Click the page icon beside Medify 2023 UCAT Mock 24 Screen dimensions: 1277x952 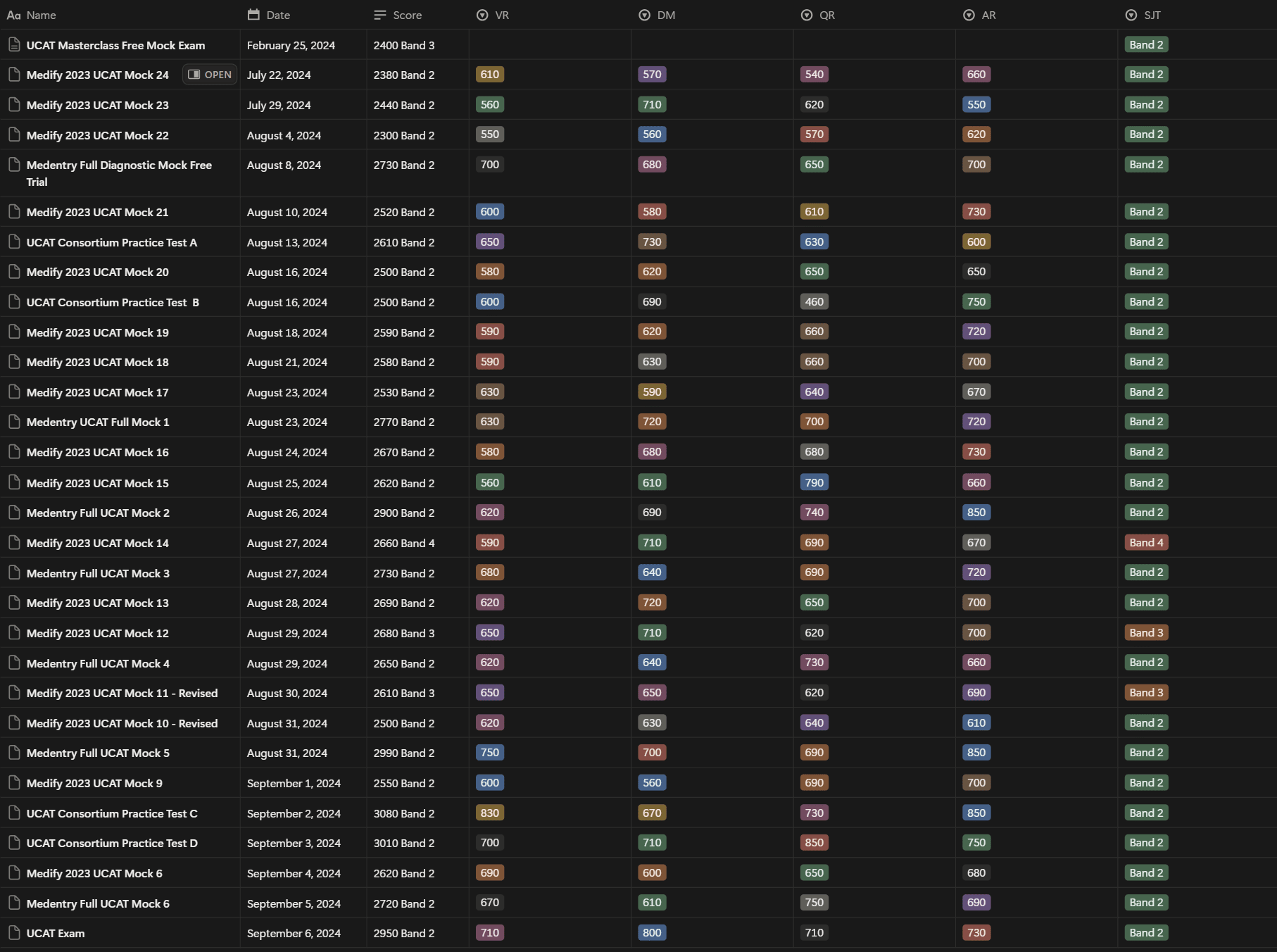[13, 75]
